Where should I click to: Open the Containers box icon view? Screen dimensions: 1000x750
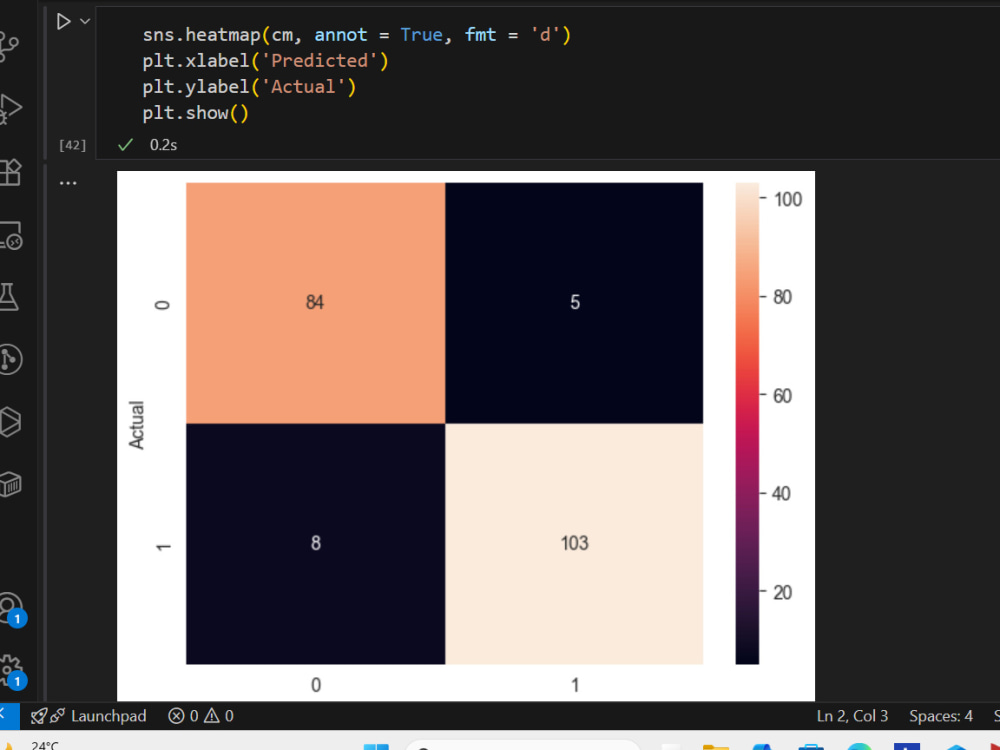[x=10, y=484]
